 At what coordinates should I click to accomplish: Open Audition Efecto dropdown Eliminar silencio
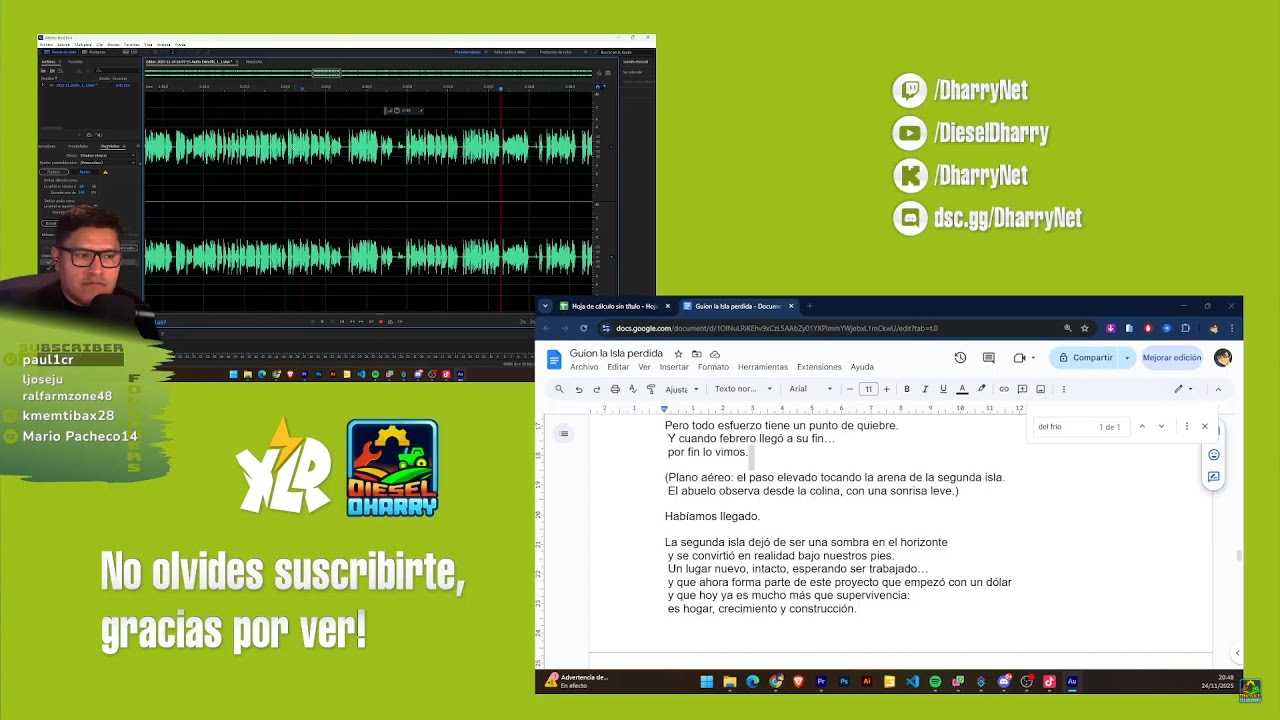click(x=107, y=155)
